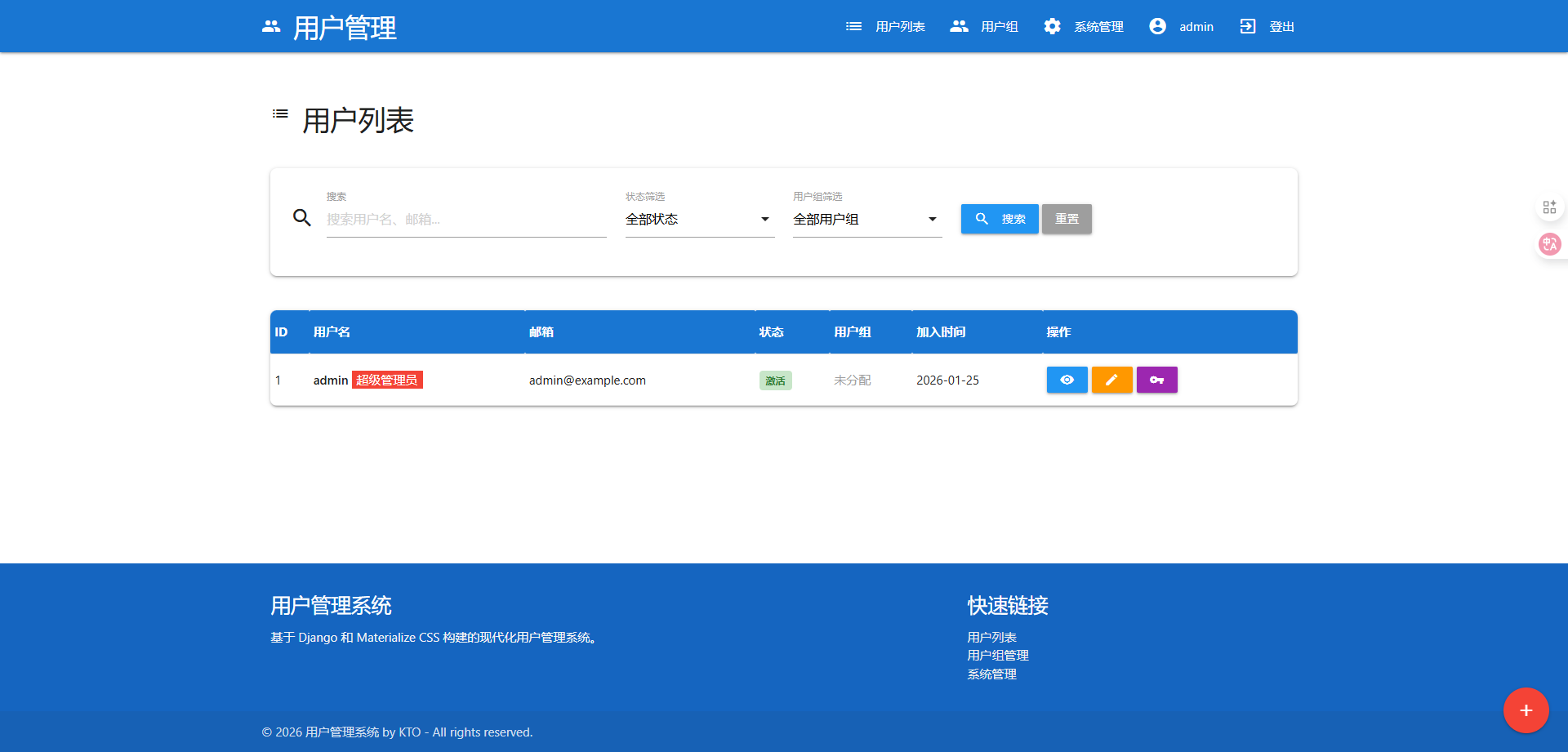Go to 用户组 in the navbar
Screen dimensions: 1568x752
point(984,27)
